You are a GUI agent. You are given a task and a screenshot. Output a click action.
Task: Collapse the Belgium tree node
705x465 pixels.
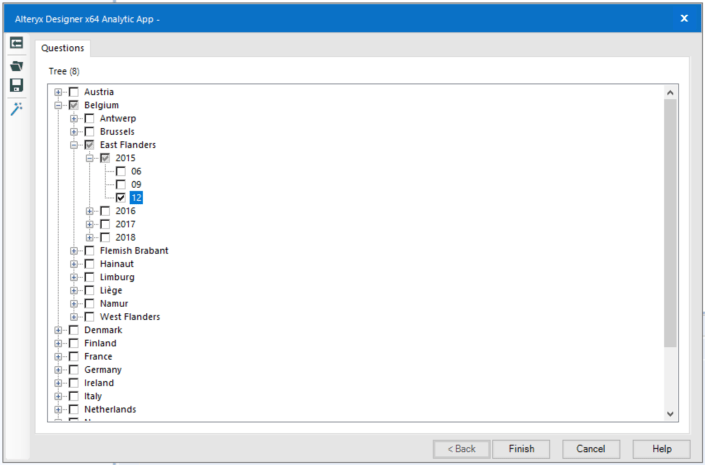(59, 105)
